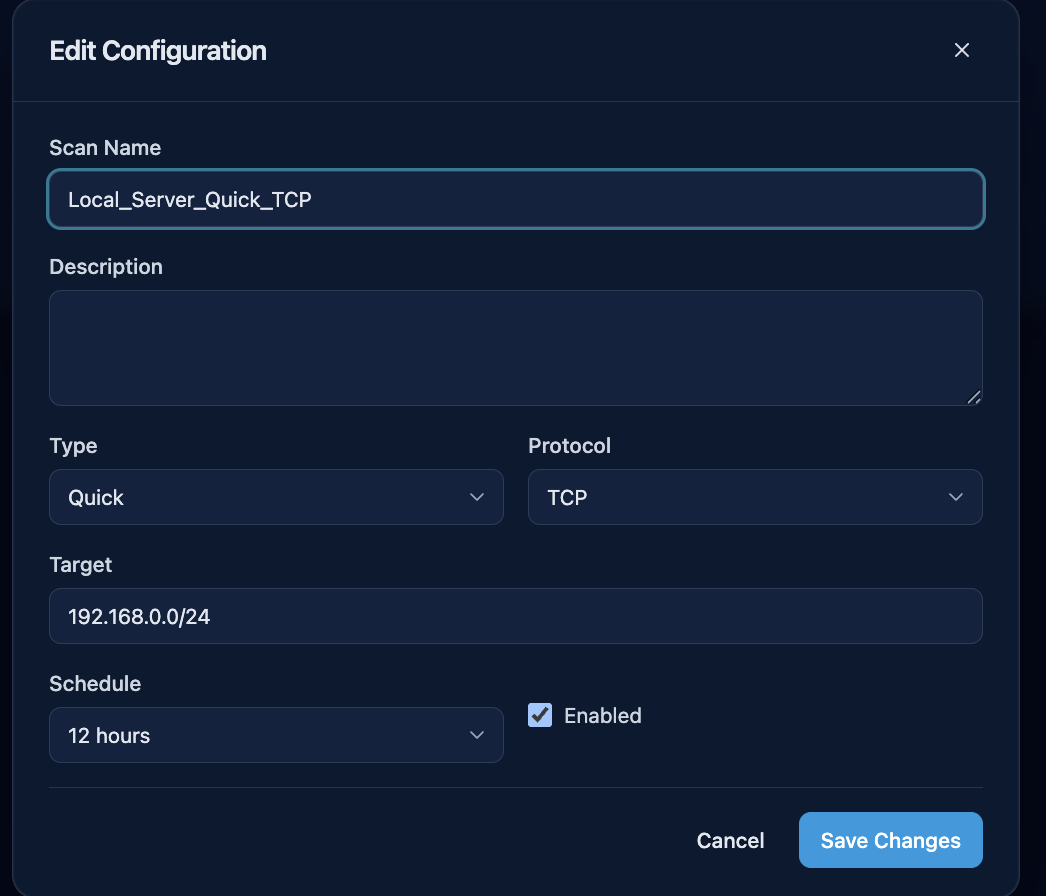Open the Type dropdown showing Quick
The width and height of the screenshot is (1046, 896).
(x=276, y=497)
